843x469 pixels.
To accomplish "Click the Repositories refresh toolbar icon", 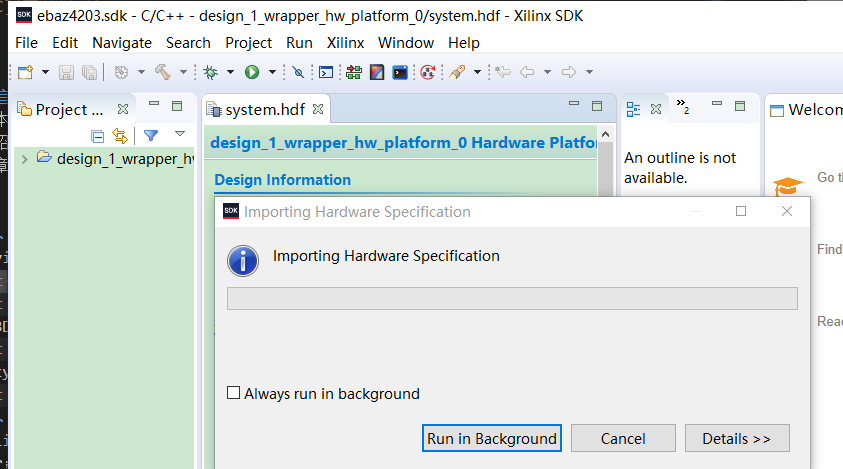I will 428,72.
